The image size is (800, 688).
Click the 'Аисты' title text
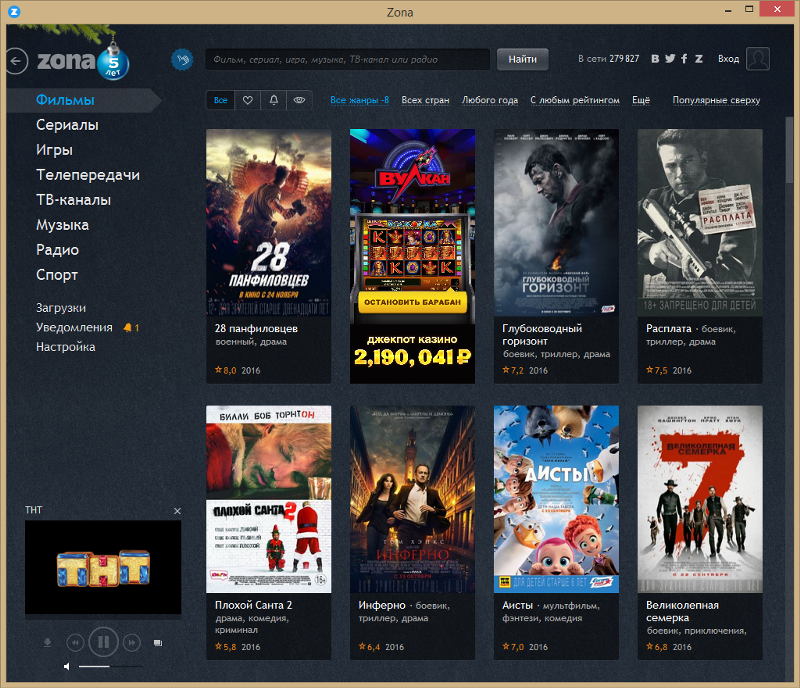pyautogui.click(x=517, y=605)
